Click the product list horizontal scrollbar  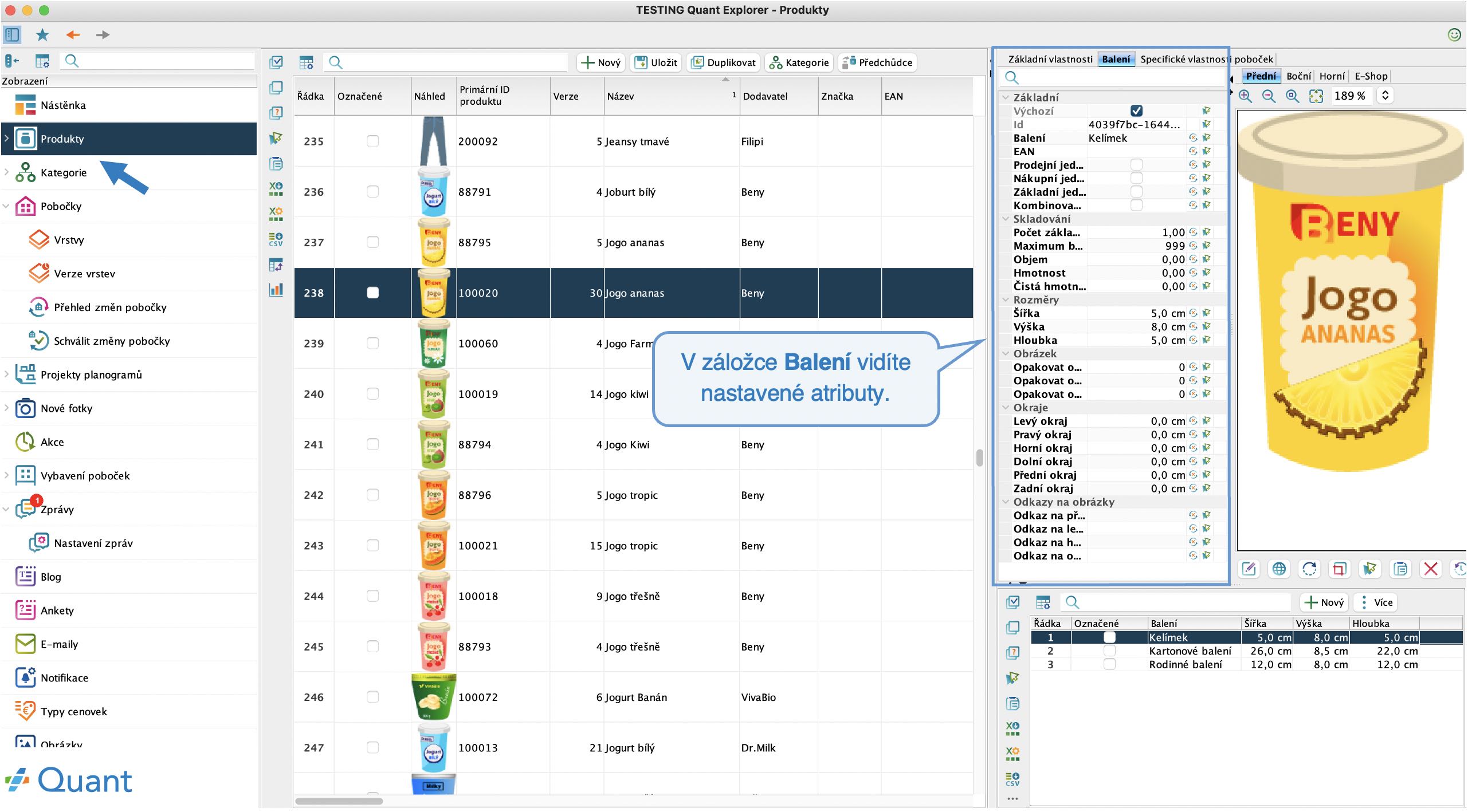tap(339, 801)
